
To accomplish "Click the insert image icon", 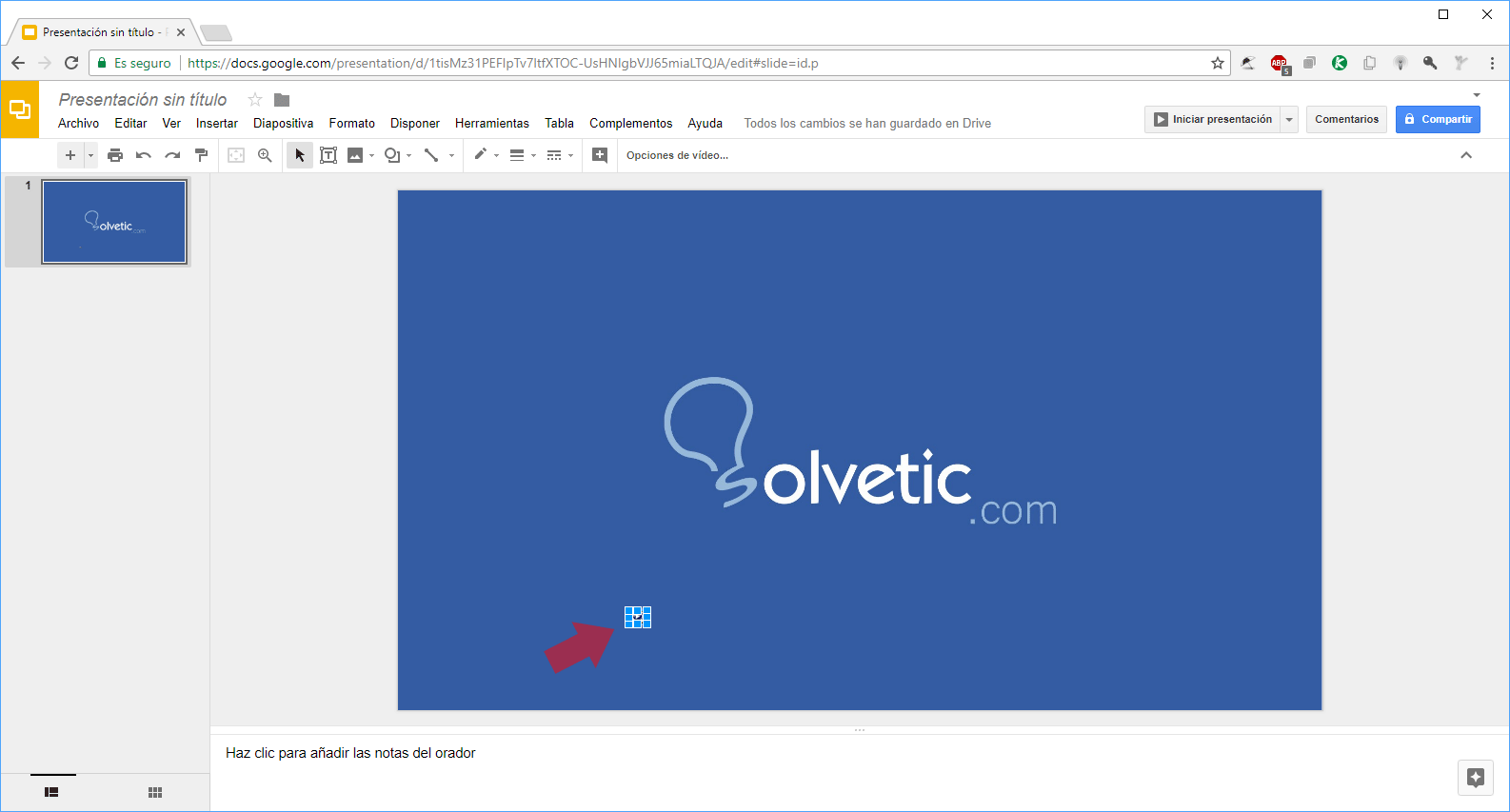I will click(355, 155).
